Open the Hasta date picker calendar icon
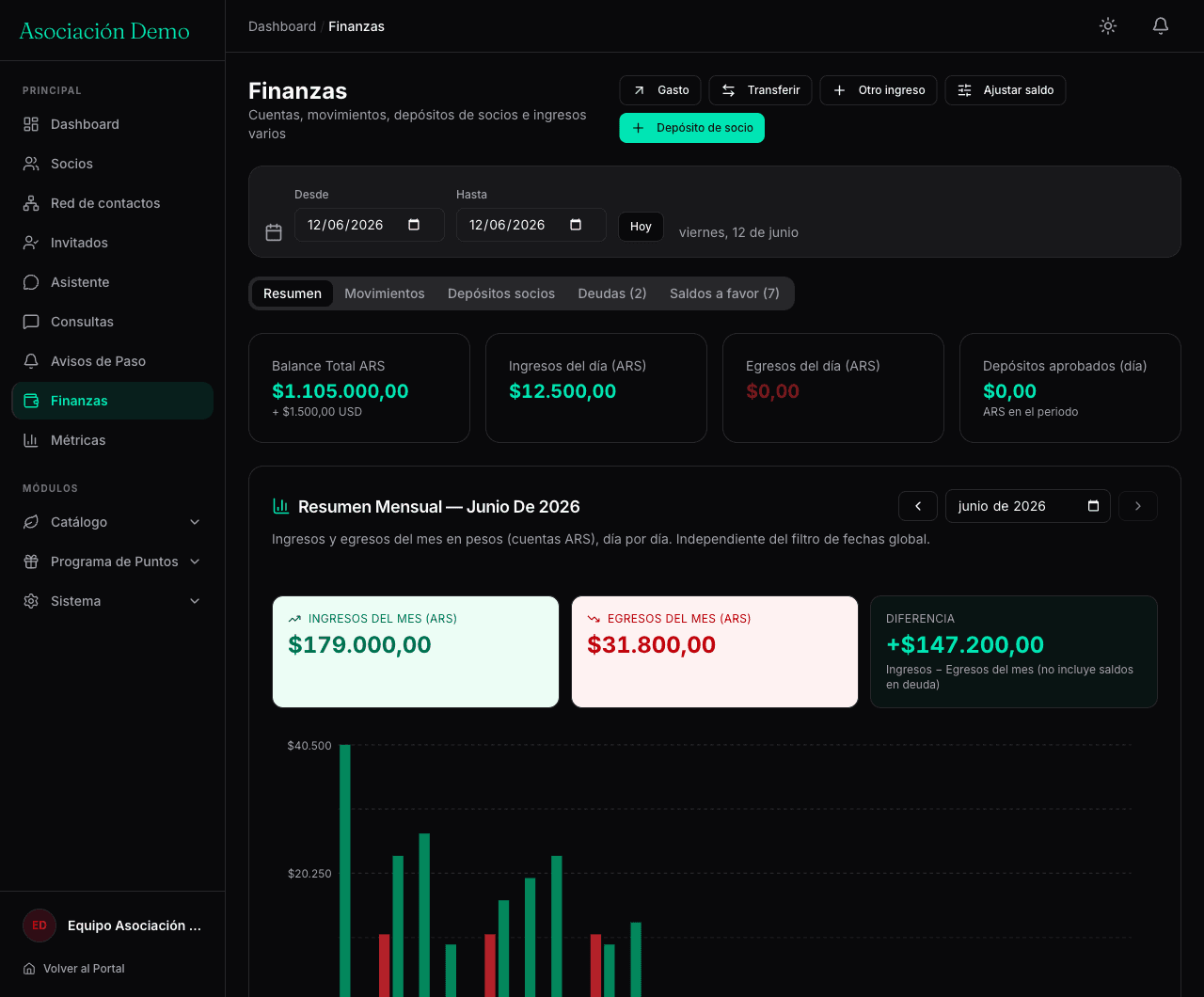The width and height of the screenshot is (1204, 997). tap(576, 225)
